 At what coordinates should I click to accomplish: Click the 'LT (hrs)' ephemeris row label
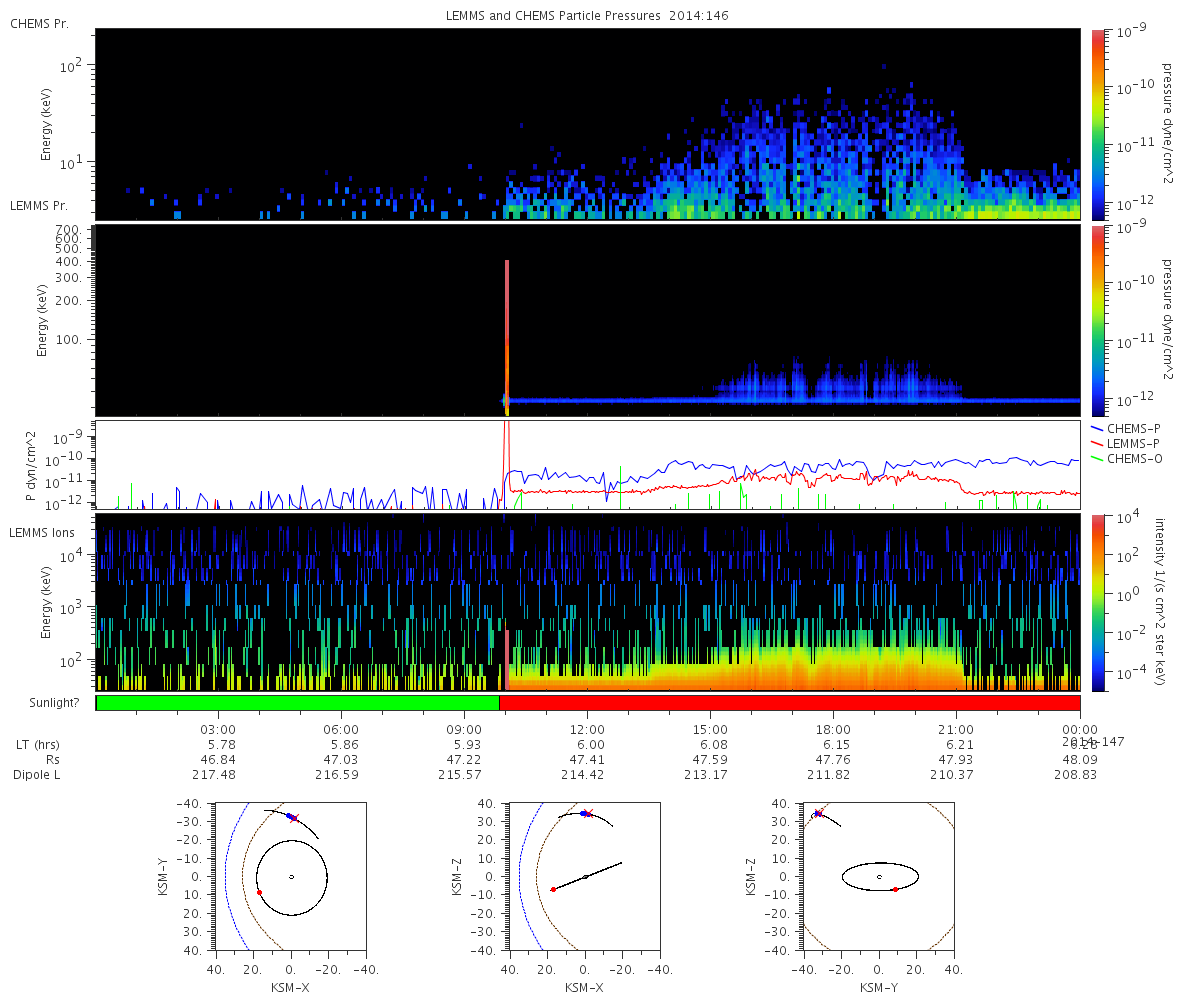[x=38, y=745]
